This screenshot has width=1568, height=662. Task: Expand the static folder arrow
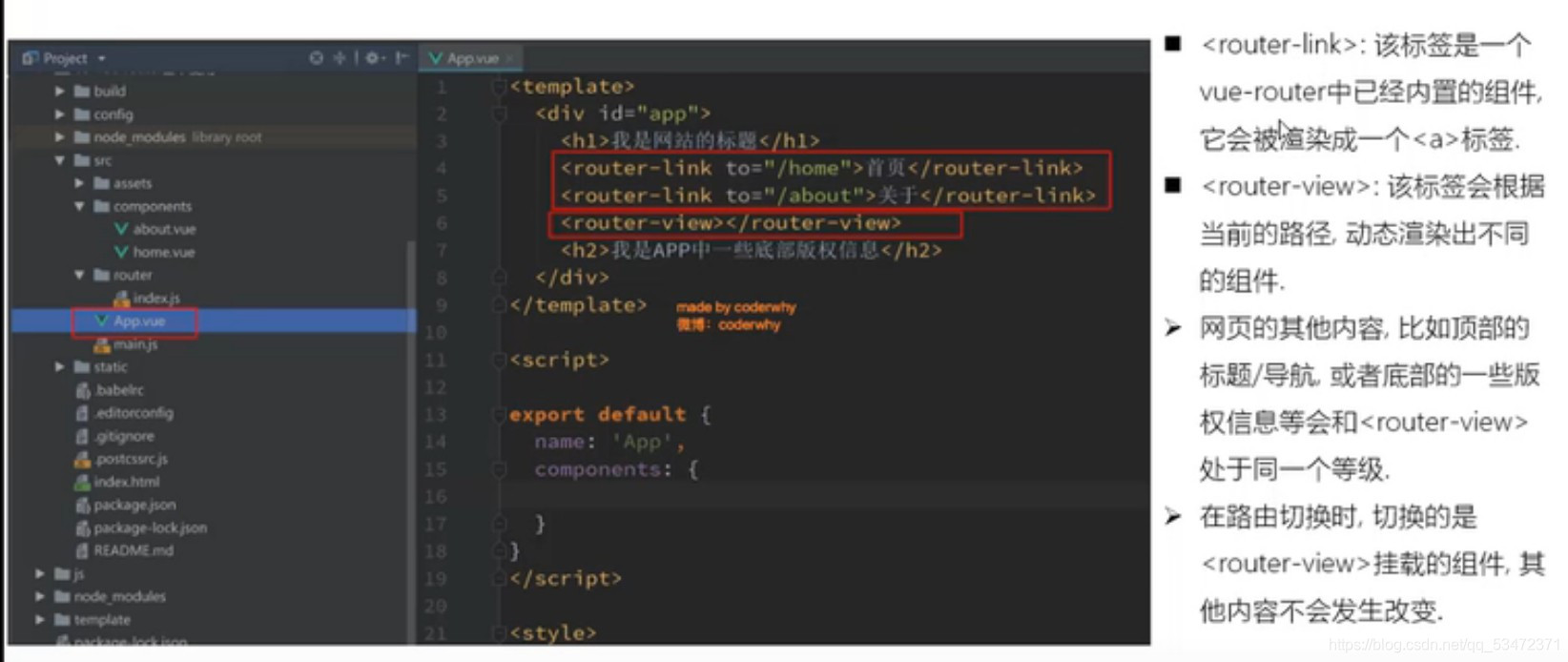(x=59, y=367)
